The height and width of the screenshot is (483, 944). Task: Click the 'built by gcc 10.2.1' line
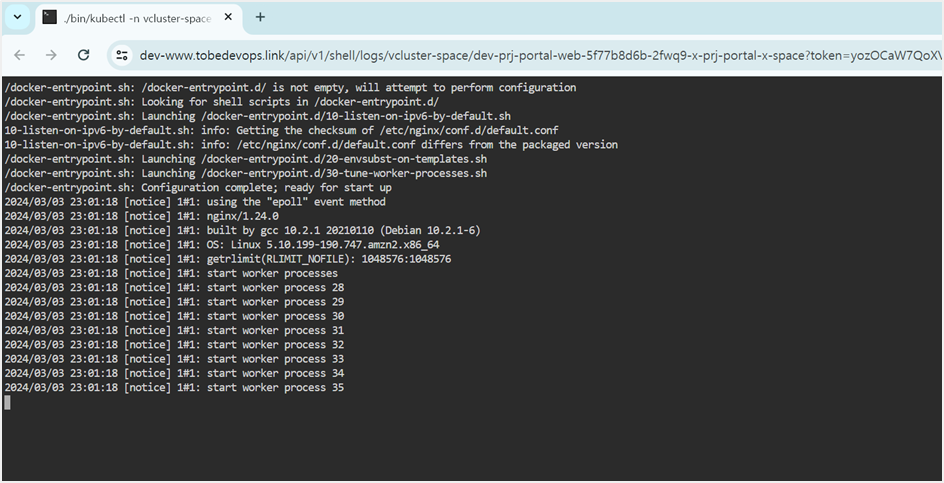coord(243,231)
